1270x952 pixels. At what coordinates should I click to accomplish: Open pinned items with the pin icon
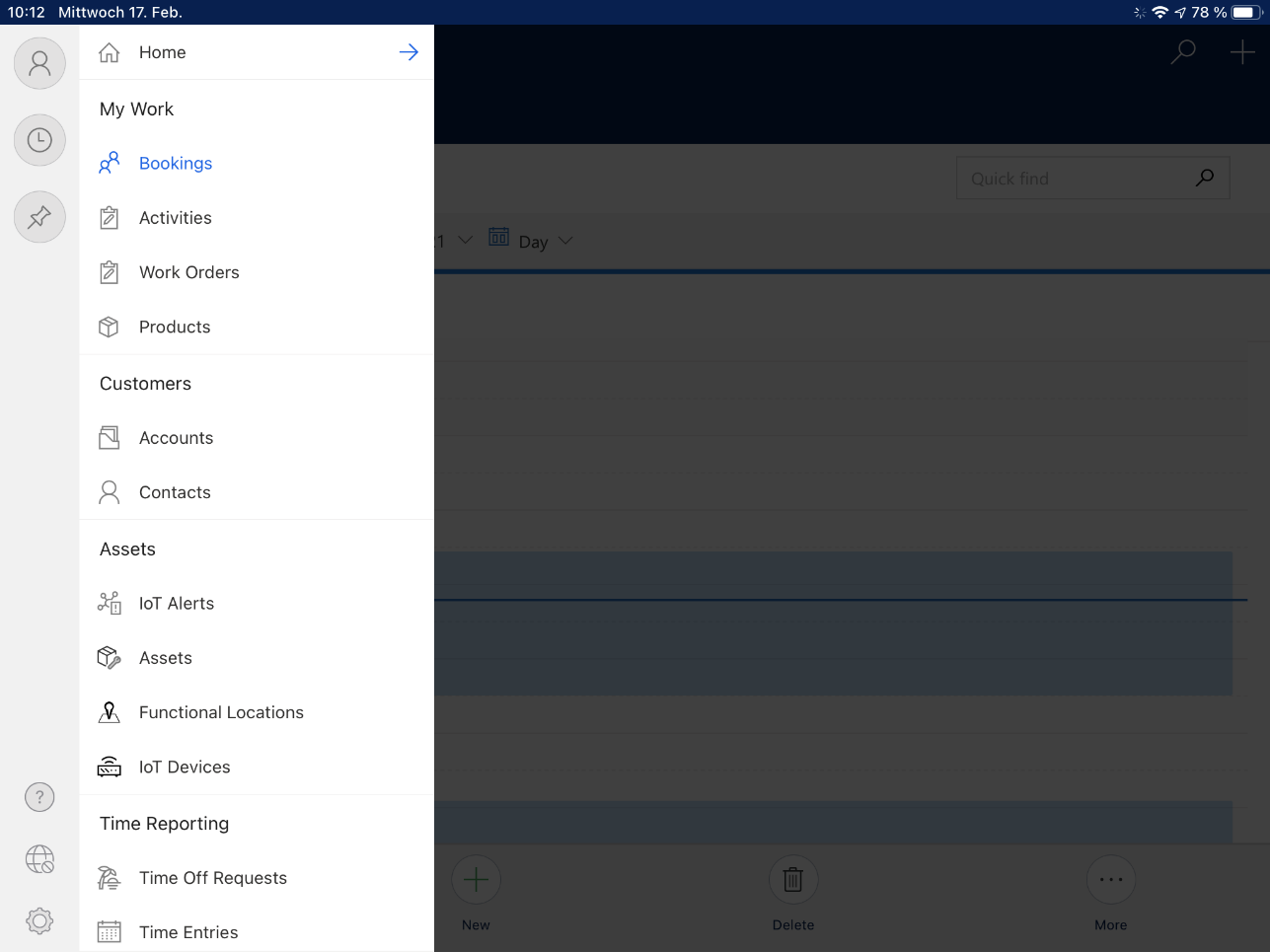tap(39, 217)
